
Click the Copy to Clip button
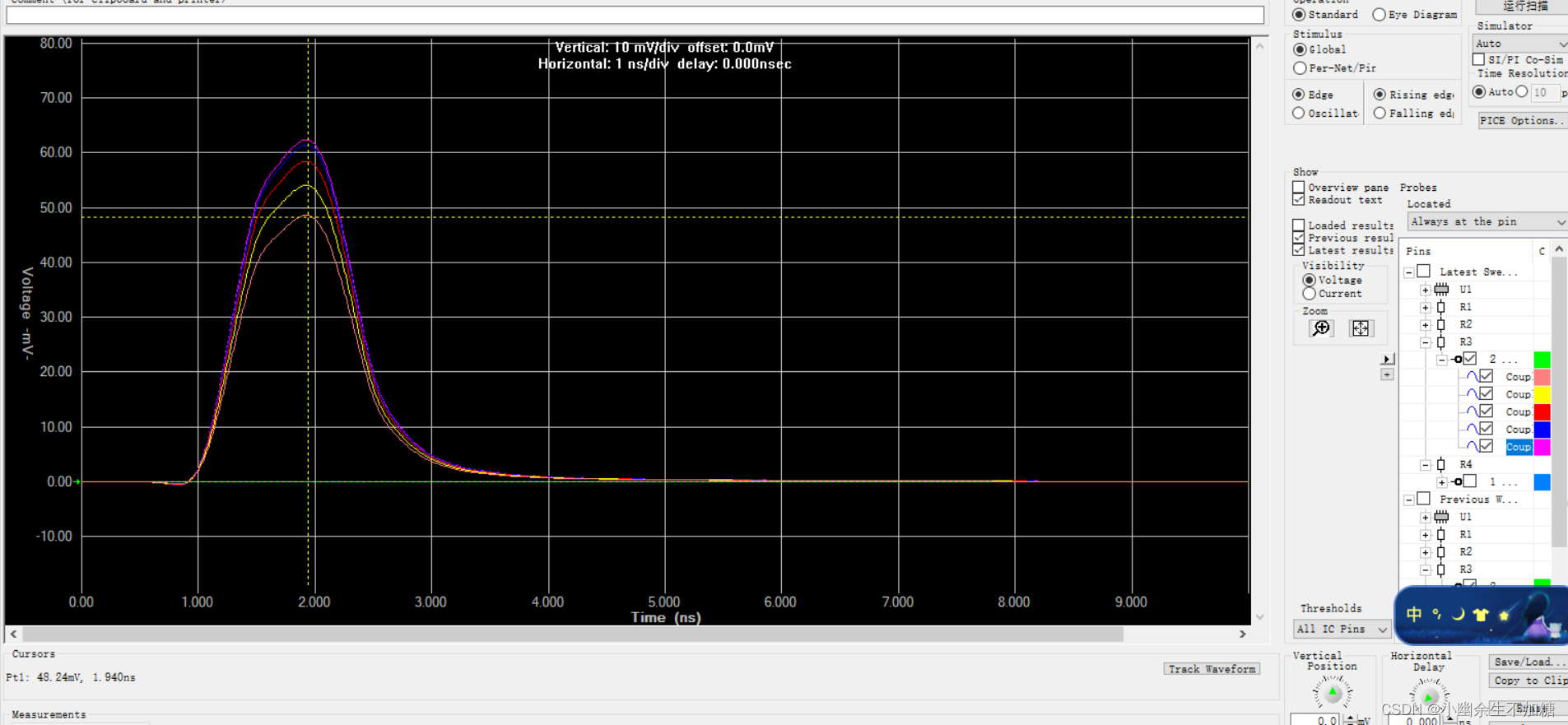point(1528,681)
